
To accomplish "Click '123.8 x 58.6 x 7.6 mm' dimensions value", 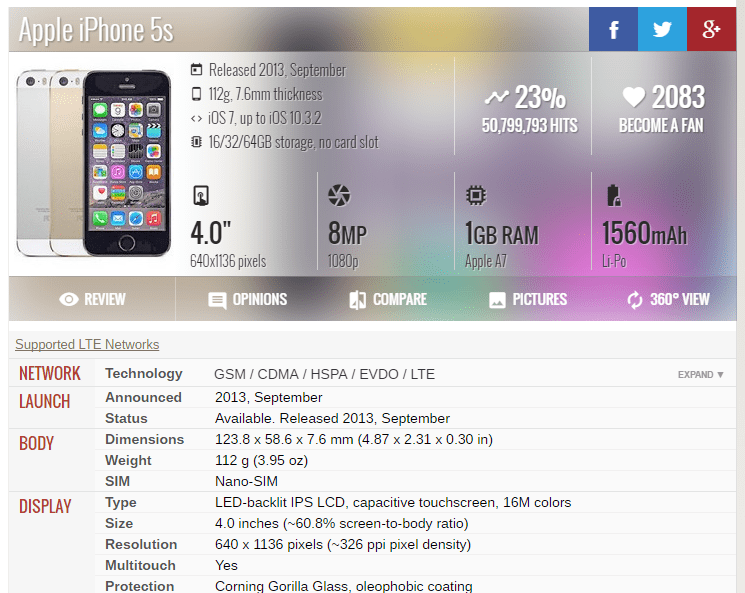I will [x=284, y=440].
